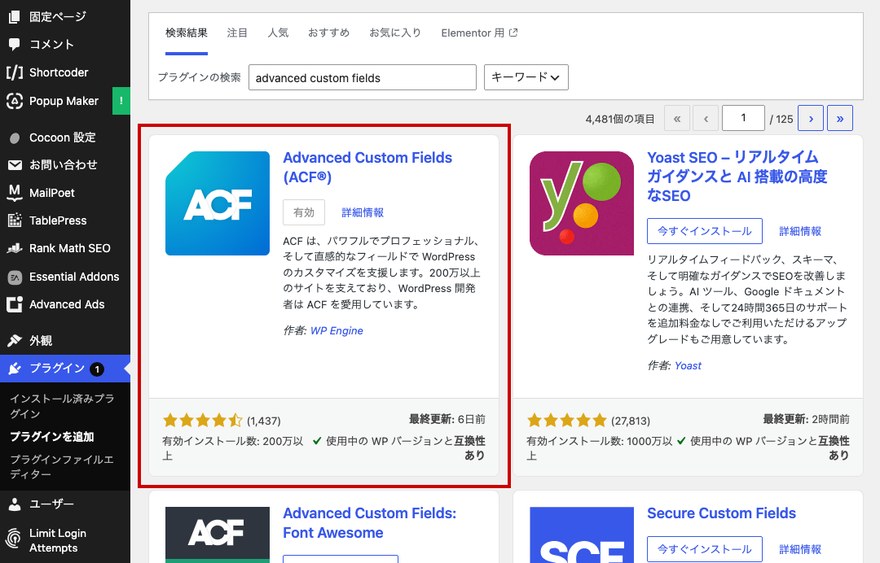Open the WP Engine author link
This screenshot has height=563, width=880.
(x=337, y=331)
